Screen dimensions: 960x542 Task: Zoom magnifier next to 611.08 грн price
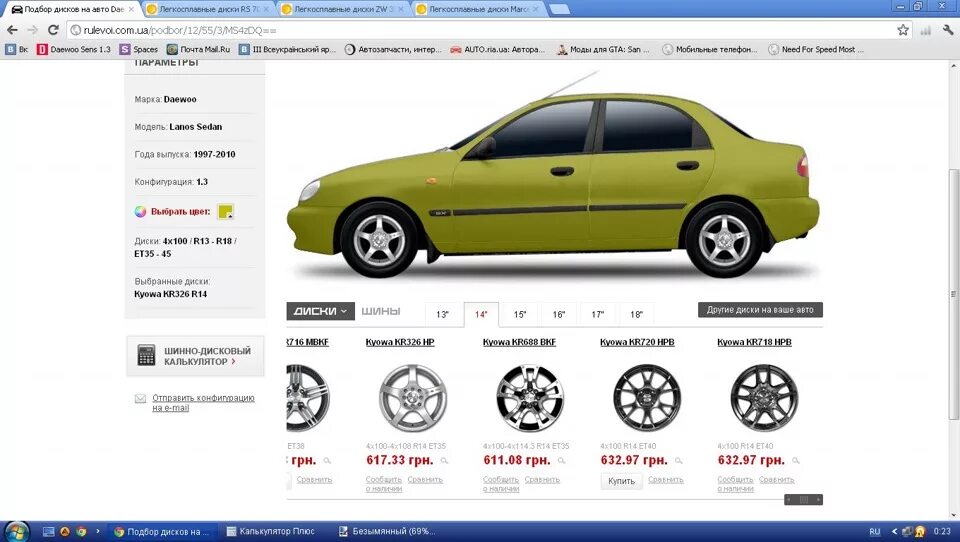coord(561,461)
